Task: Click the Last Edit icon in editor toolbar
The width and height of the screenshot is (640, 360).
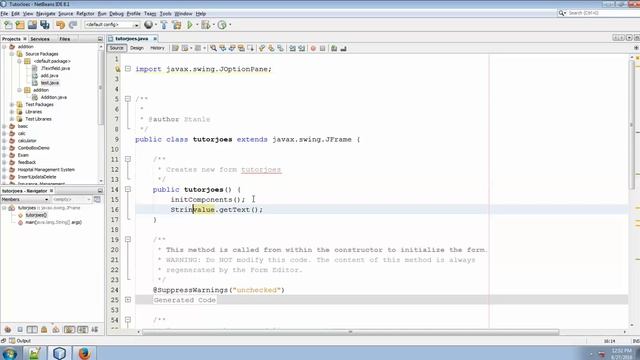Action: (x=175, y=48)
